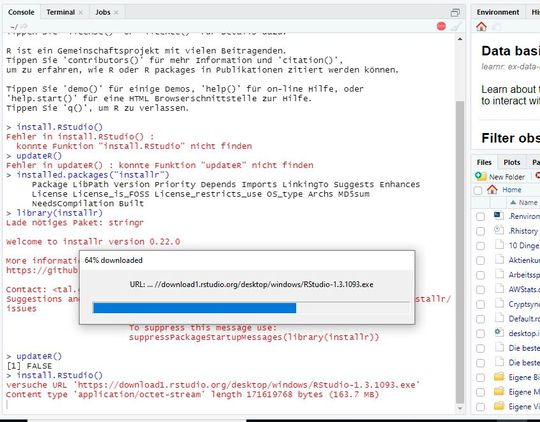This screenshot has height=422, width=540.
Task: Open the Eigene Bi folder name
Action: (x=524, y=377)
